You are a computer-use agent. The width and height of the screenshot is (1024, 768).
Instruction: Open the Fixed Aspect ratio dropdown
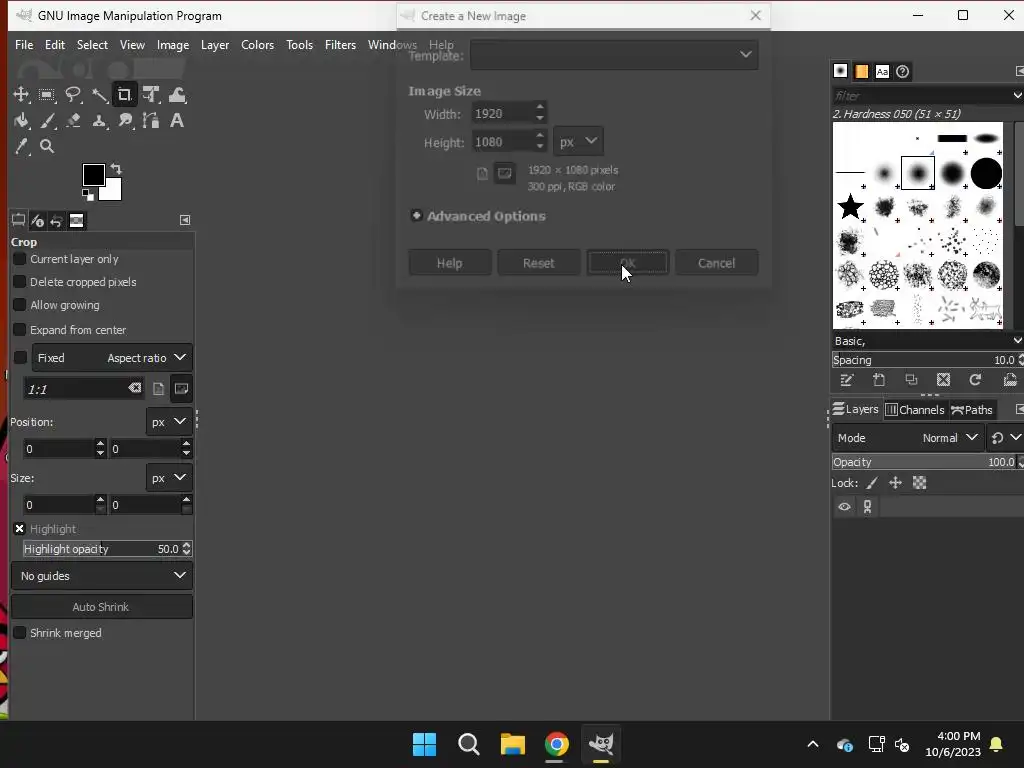112,358
